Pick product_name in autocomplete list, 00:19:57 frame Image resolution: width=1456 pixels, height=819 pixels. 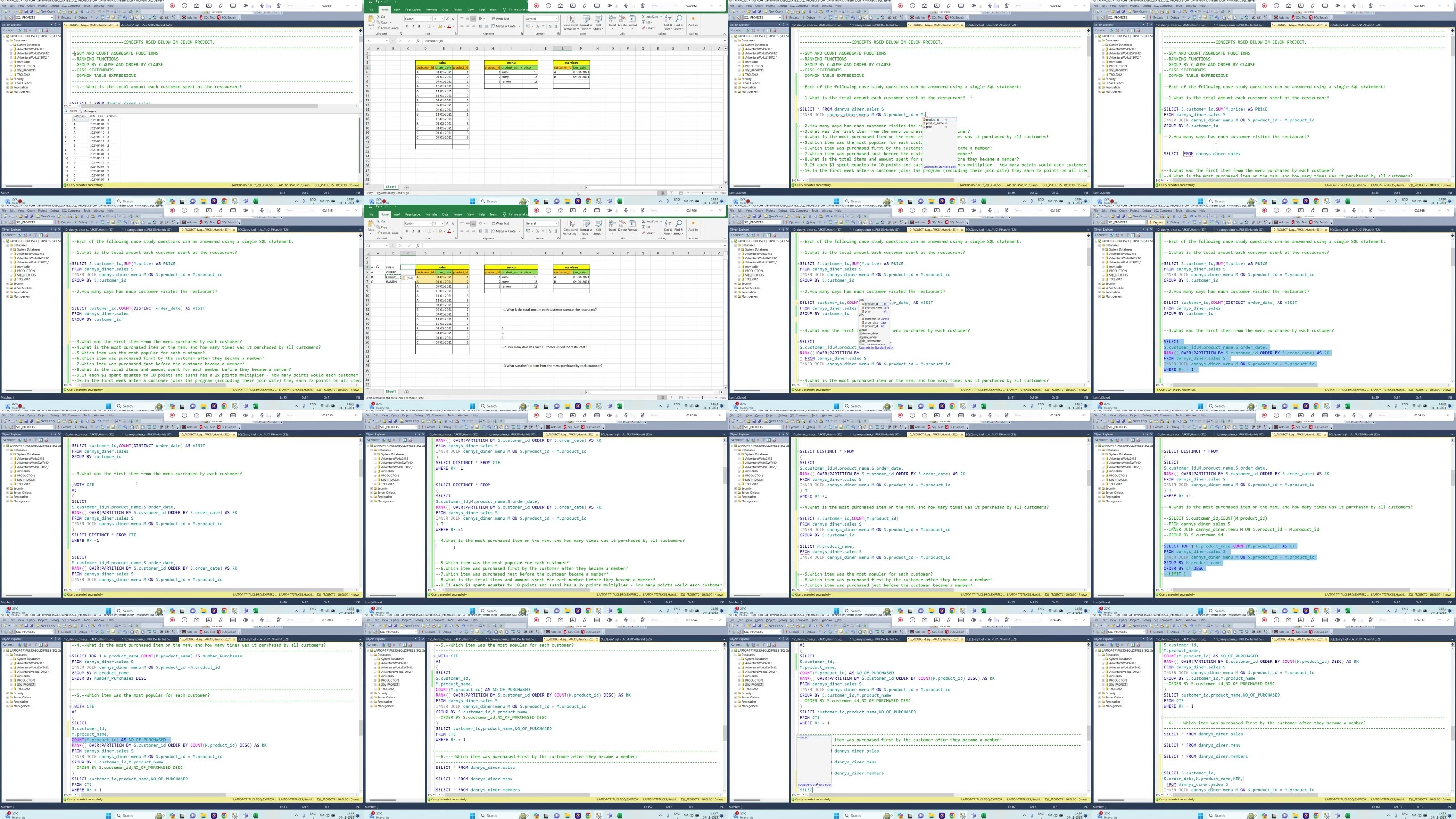873,308
